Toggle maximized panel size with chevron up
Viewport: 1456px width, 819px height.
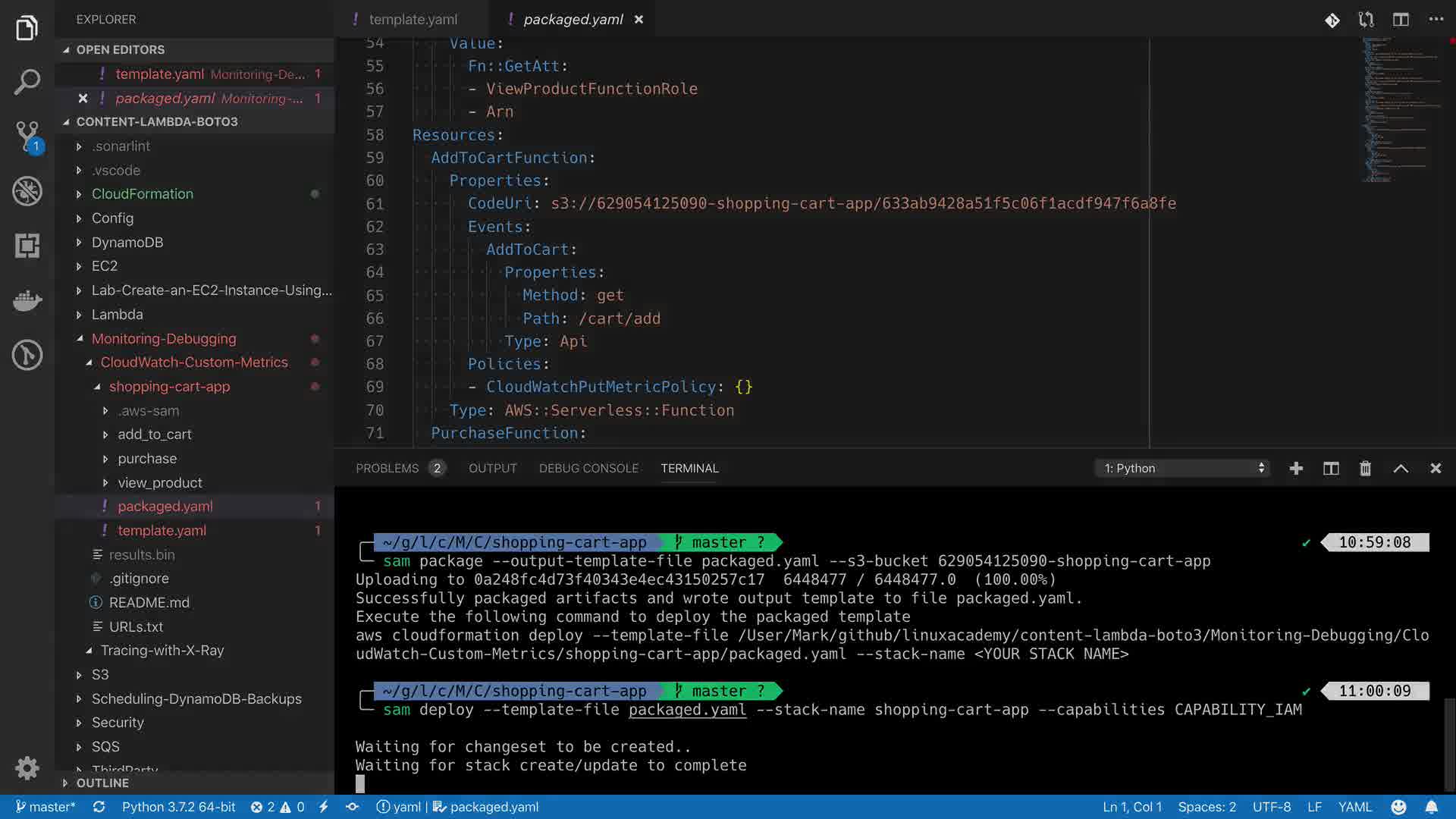(x=1401, y=469)
